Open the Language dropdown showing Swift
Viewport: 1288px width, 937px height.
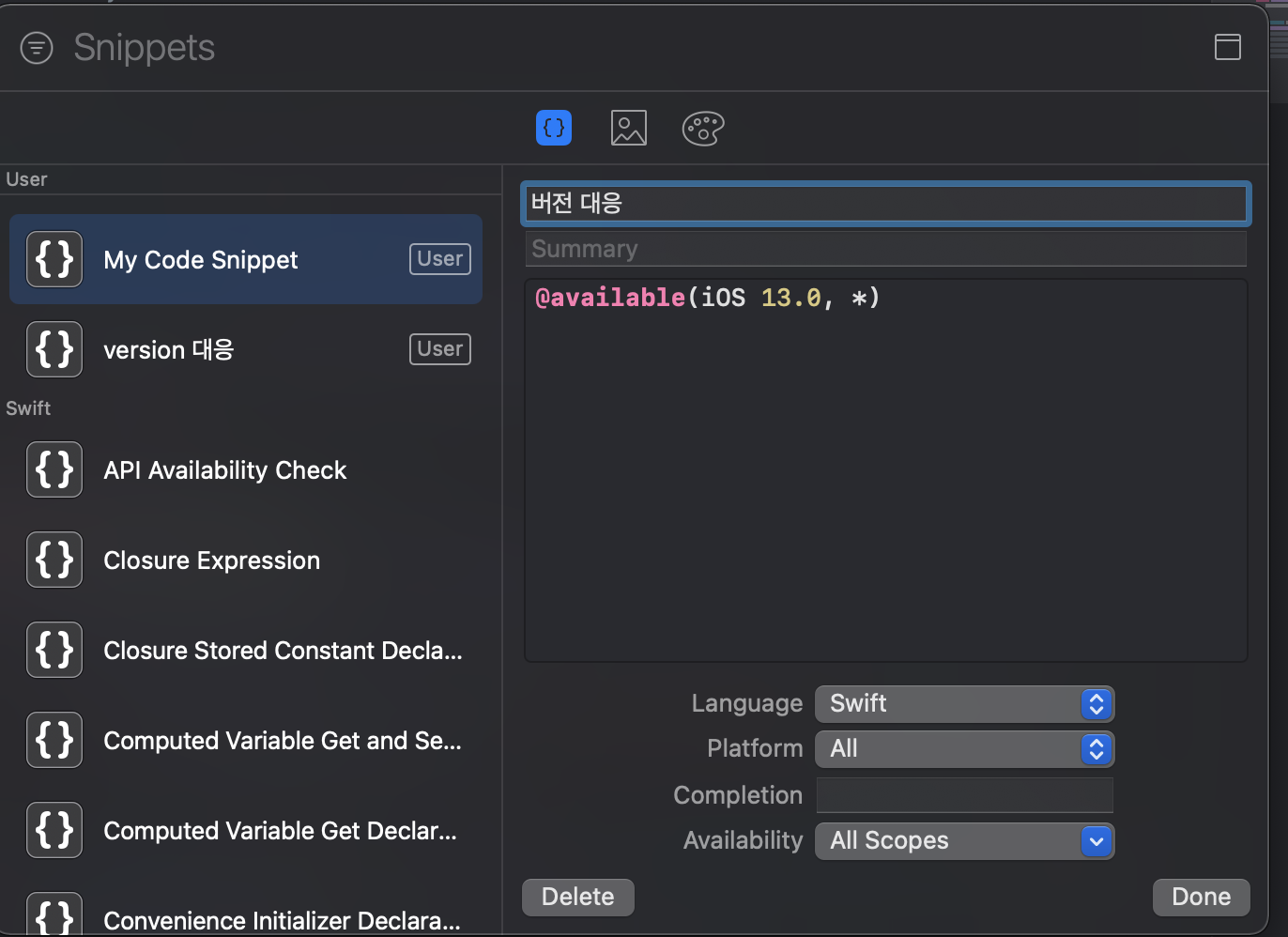[964, 703]
